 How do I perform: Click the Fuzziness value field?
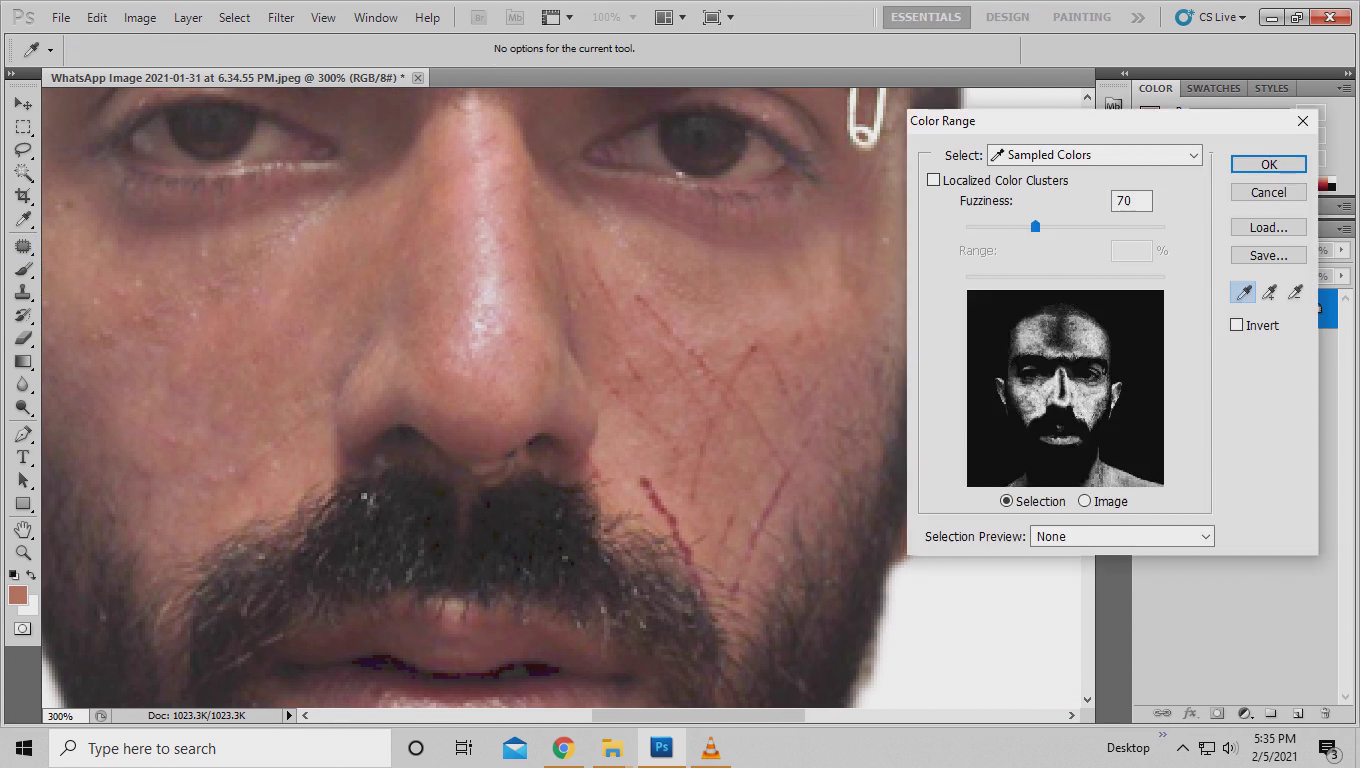pyautogui.click(x=1131, y=201)
